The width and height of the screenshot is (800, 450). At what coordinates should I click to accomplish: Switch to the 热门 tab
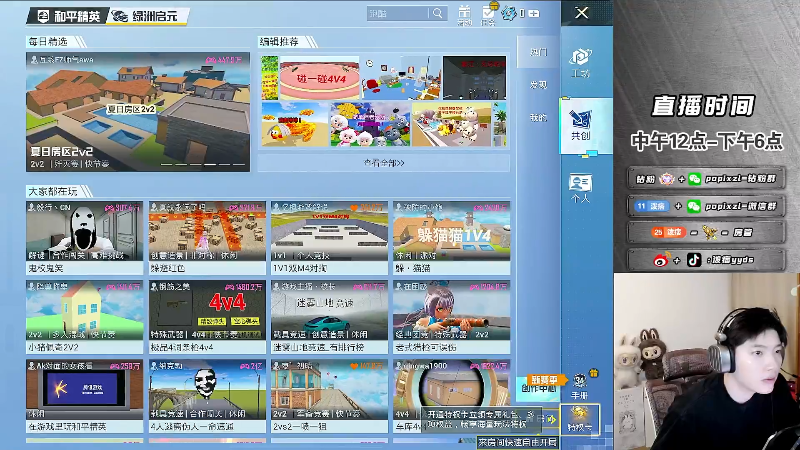538,52
